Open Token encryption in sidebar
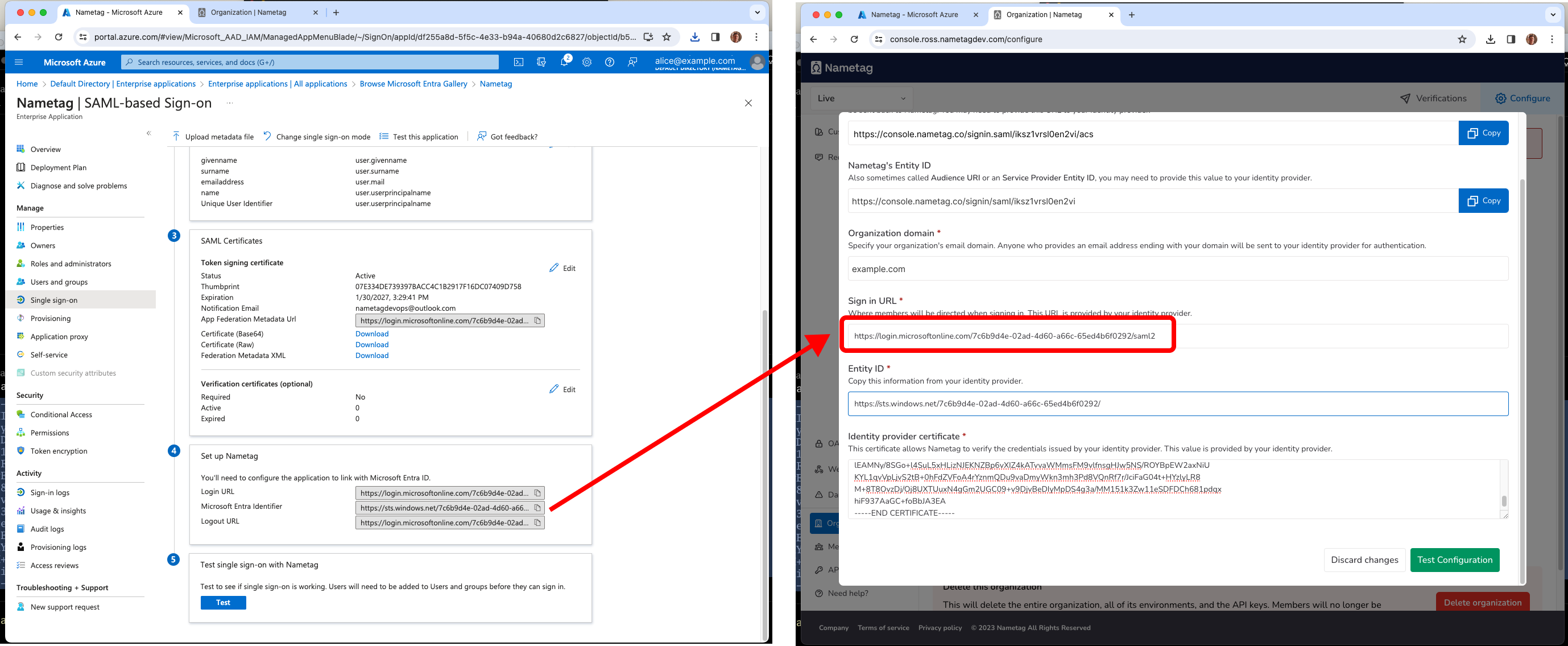 [59, 451]
